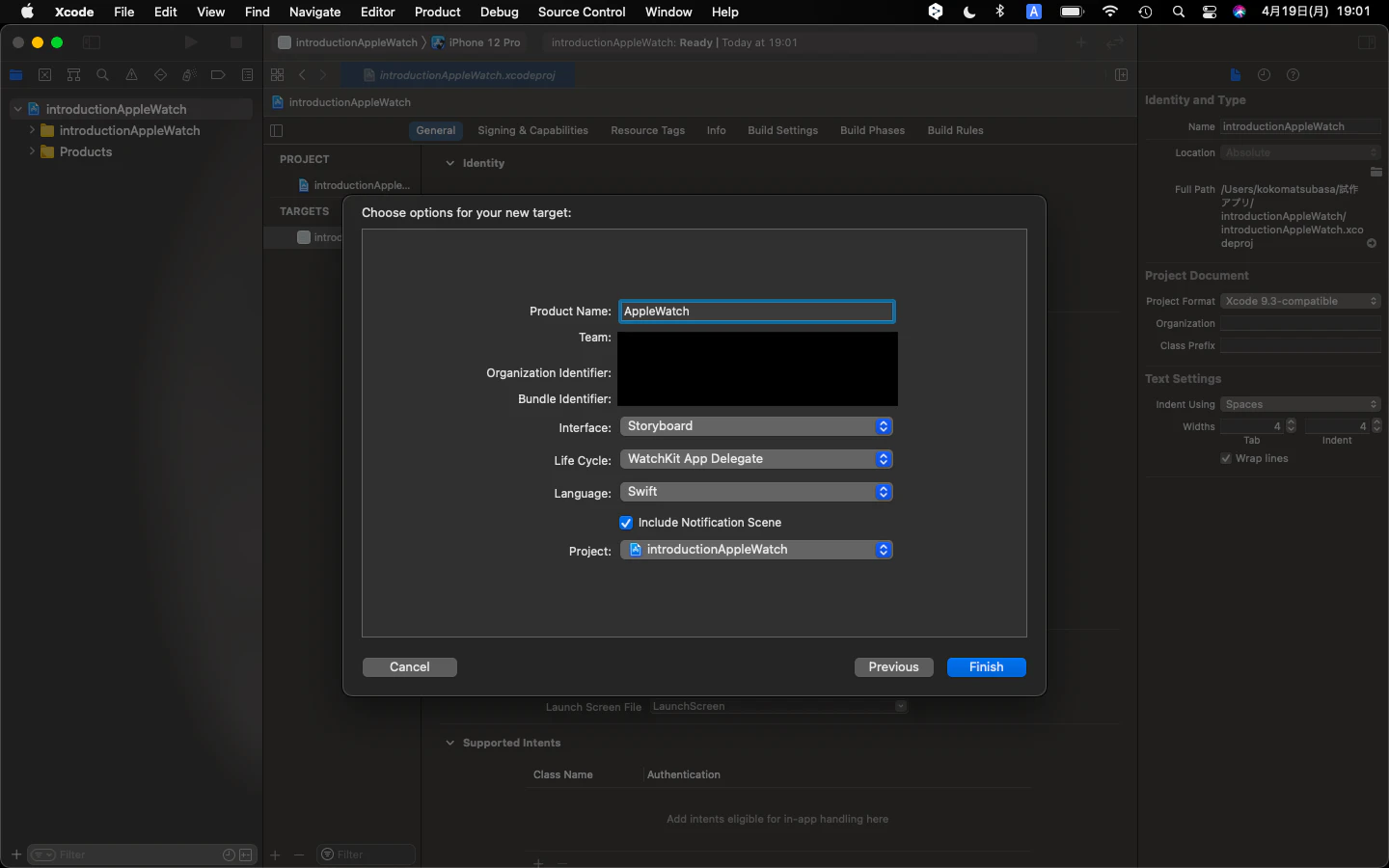The image size is (1389, 868).
Task: Cancel the new target dialog
Action: (x=409, y=667)
